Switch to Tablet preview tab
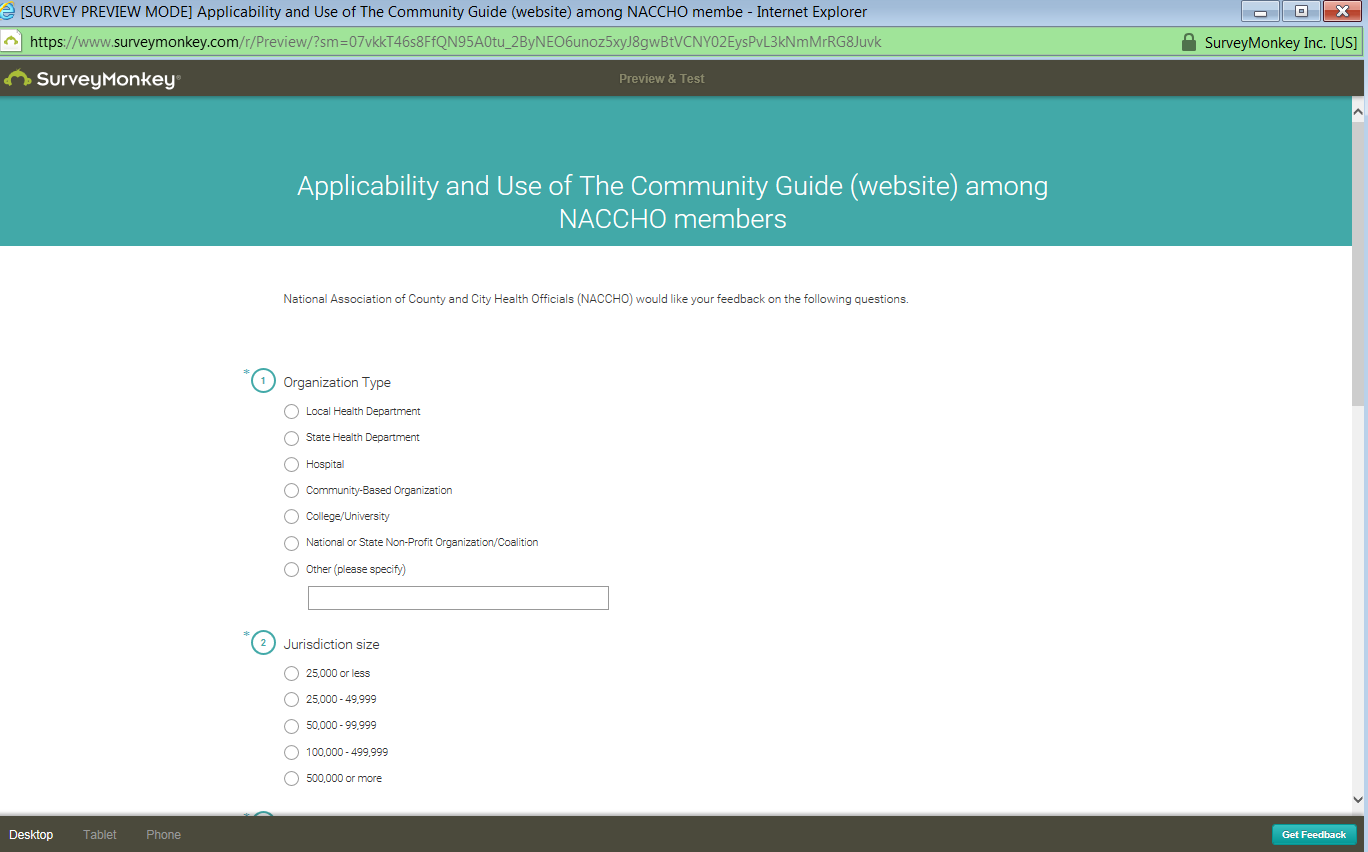Screen dimensions: 1368x852 100,835
